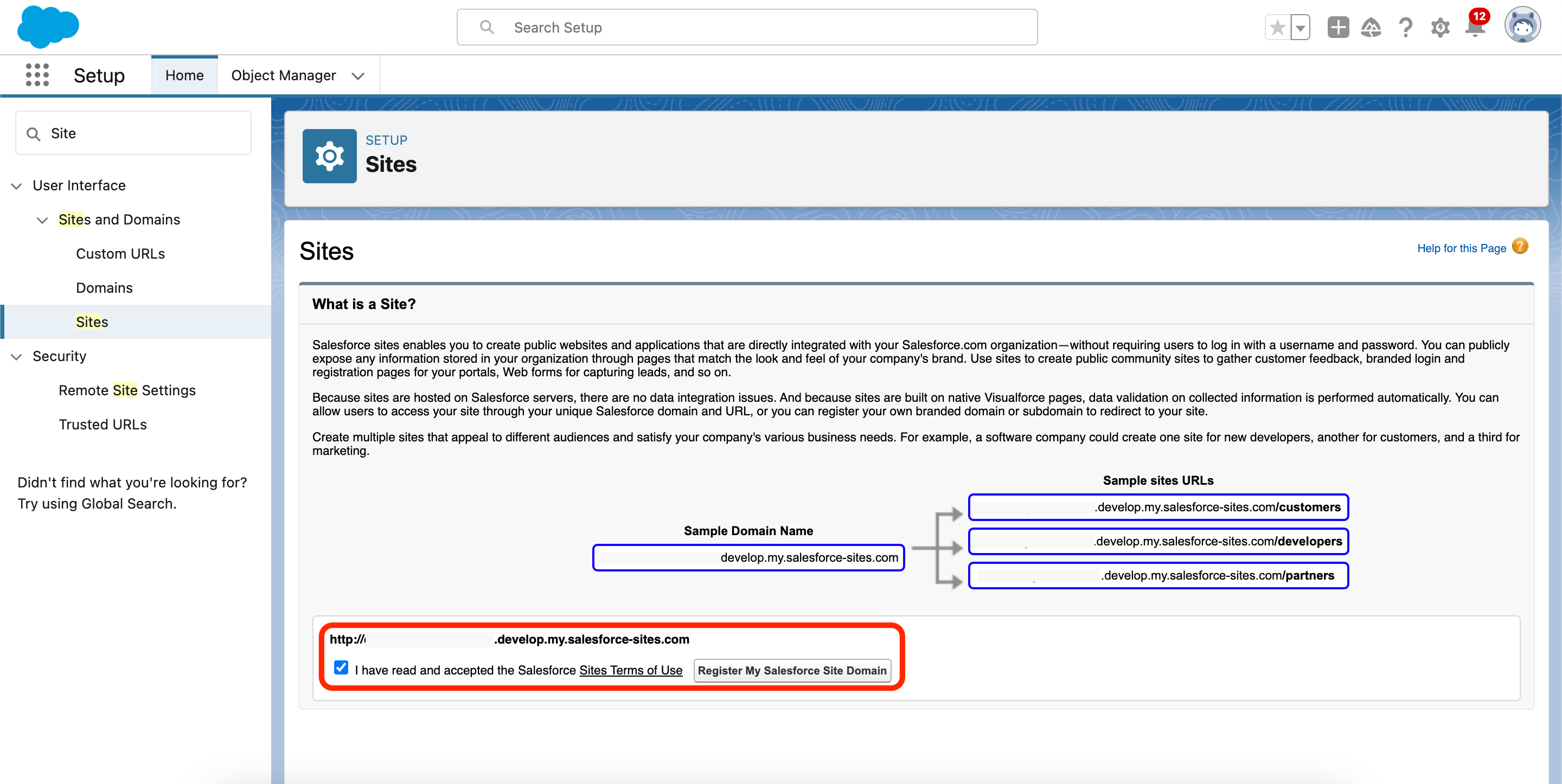
Task: Click the search icon in Search Setup
Action: pos(486,27)
